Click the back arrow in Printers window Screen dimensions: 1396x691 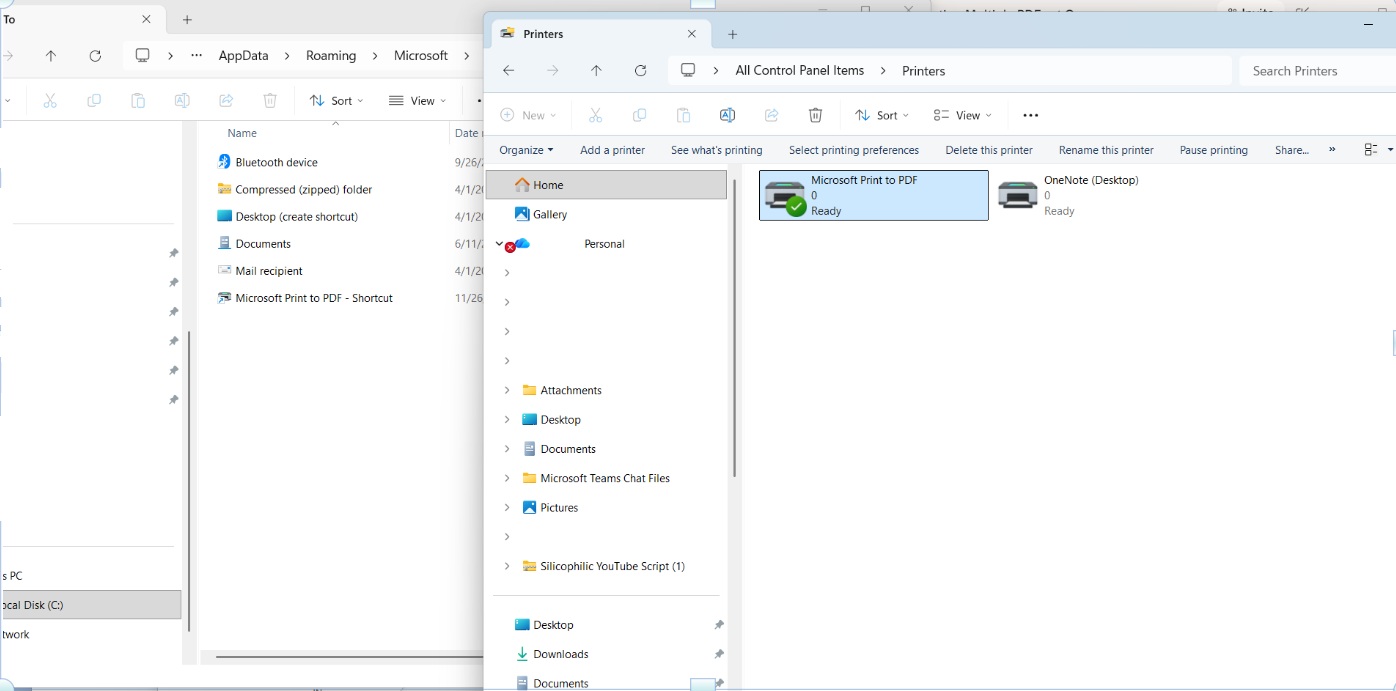[508, 71]
